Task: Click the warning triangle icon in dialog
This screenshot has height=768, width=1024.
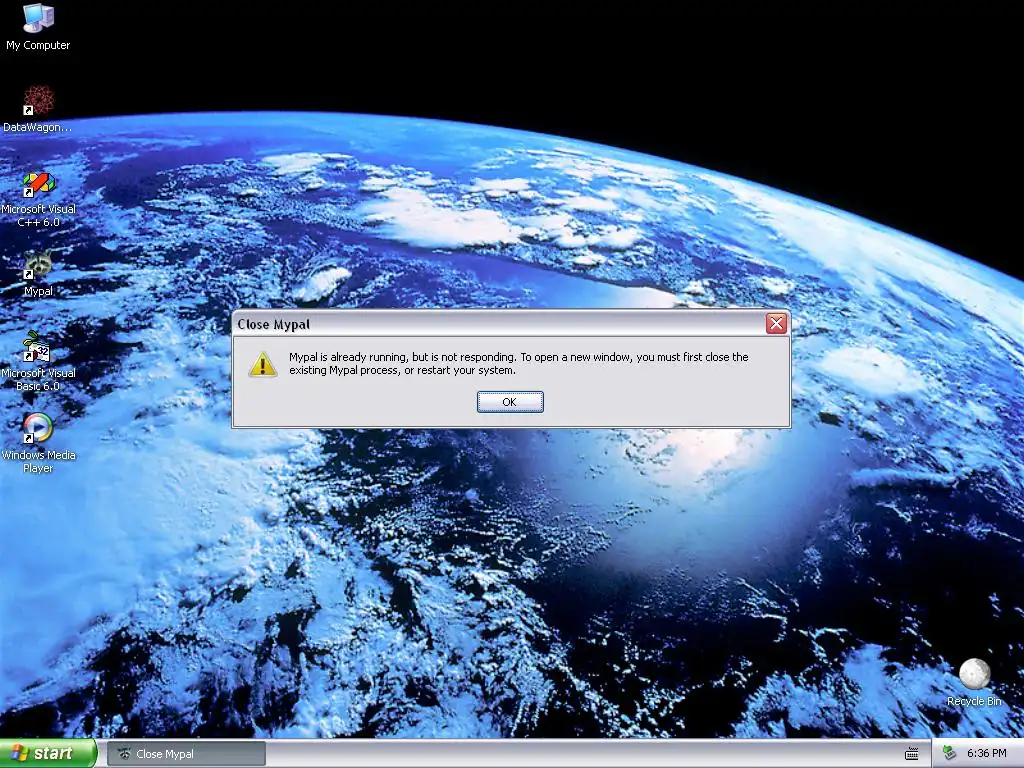Action: [x=263, y=364]
